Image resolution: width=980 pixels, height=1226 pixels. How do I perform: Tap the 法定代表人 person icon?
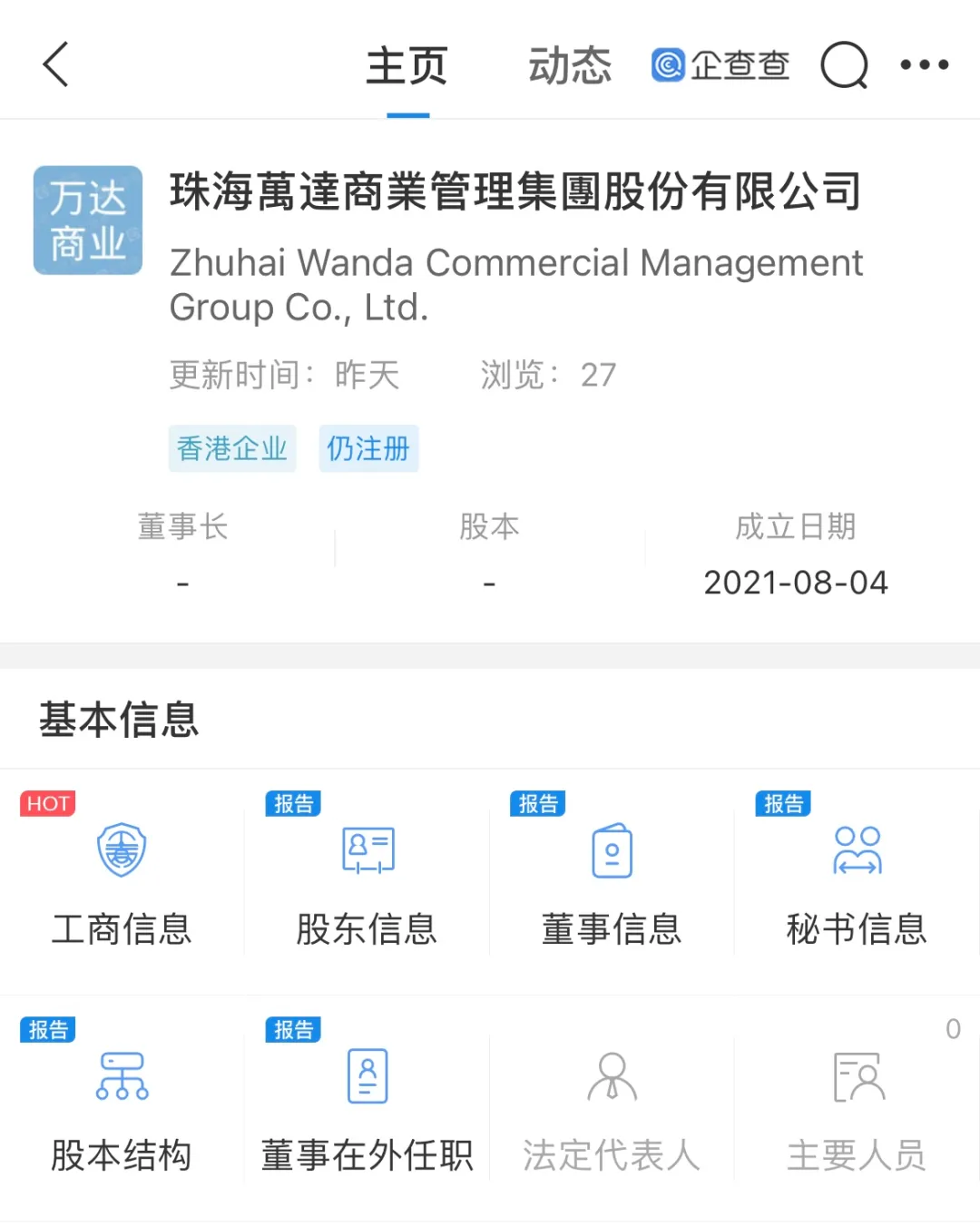coord(612,1076)
